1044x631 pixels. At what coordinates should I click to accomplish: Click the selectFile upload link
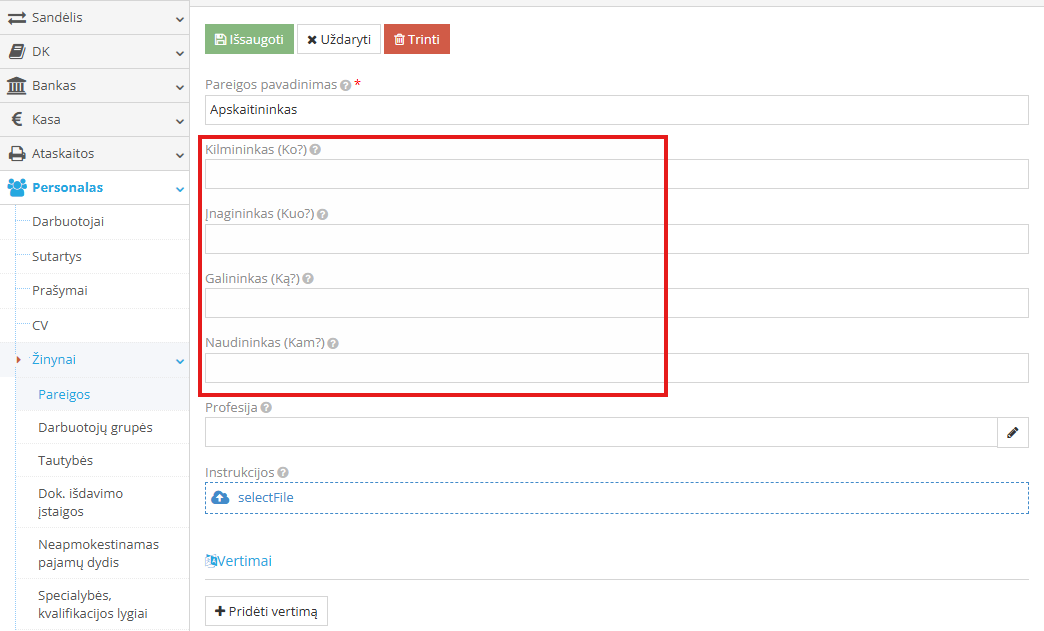pos(266,497)
